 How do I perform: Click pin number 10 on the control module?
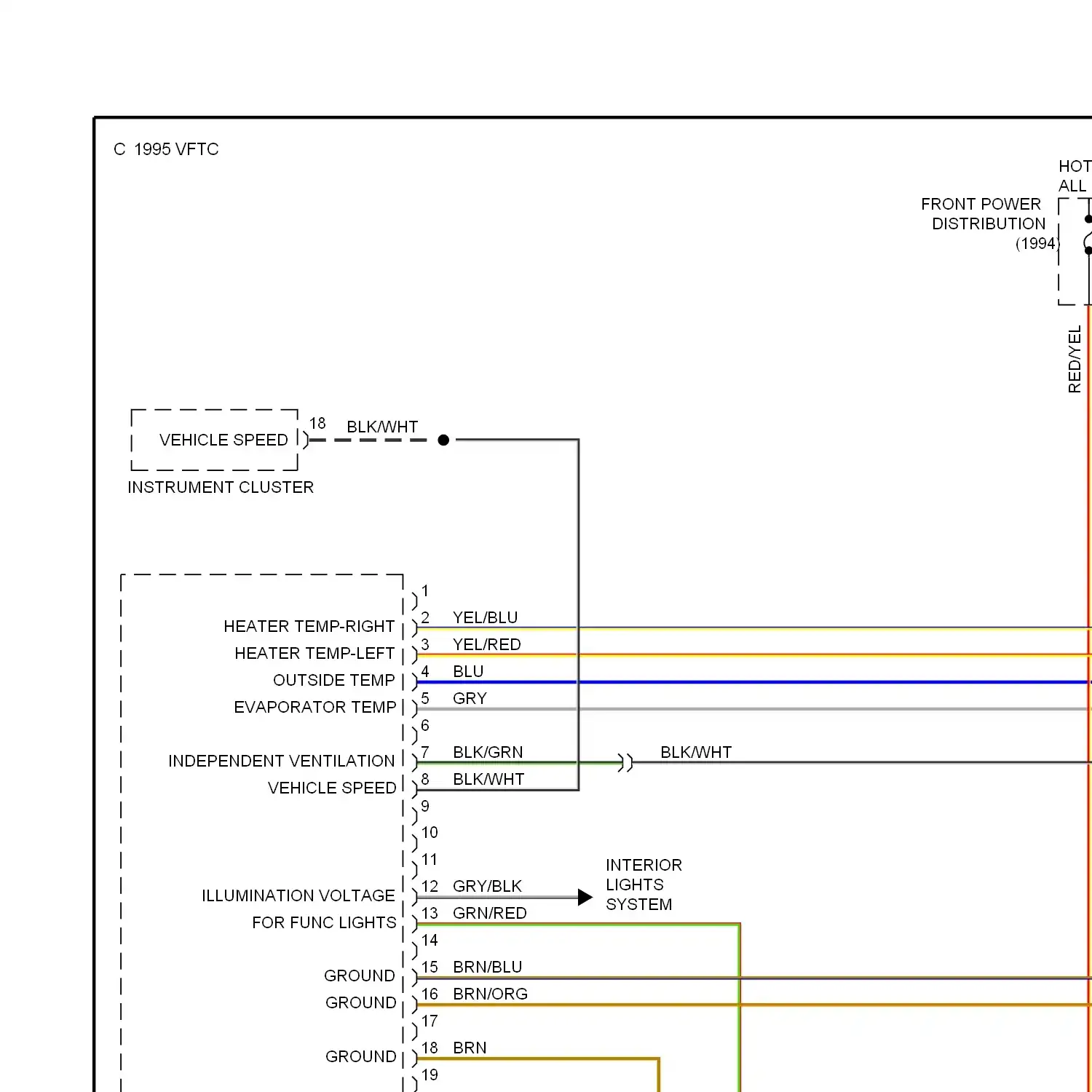[x=430, y=832]
